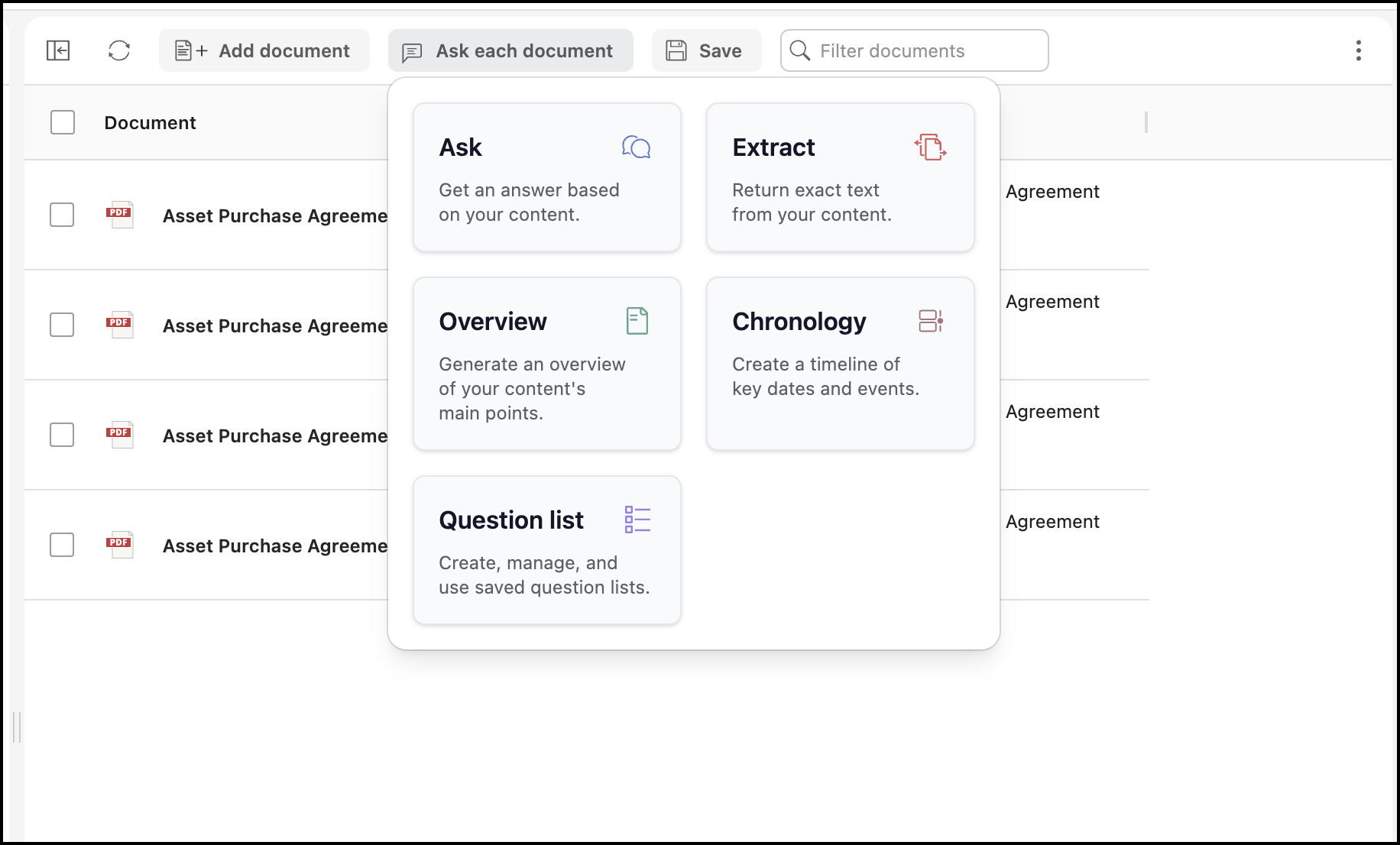The height and width of the screenshot is (845, 1400).
Task: Click the left panel drag handle
Action: pos(17,727)
